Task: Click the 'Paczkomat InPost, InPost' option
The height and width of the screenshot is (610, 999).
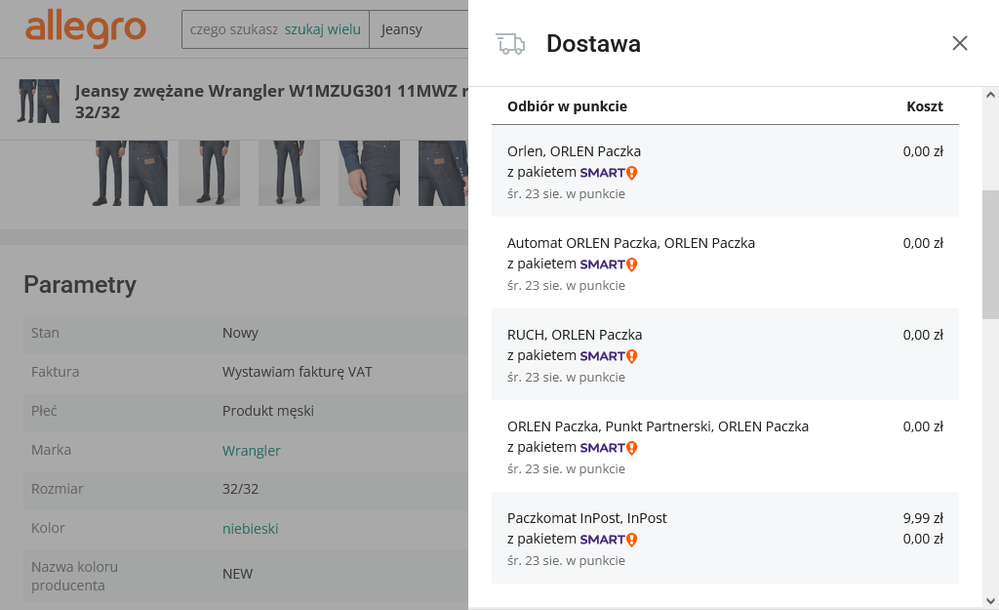Action: (725, 538)
